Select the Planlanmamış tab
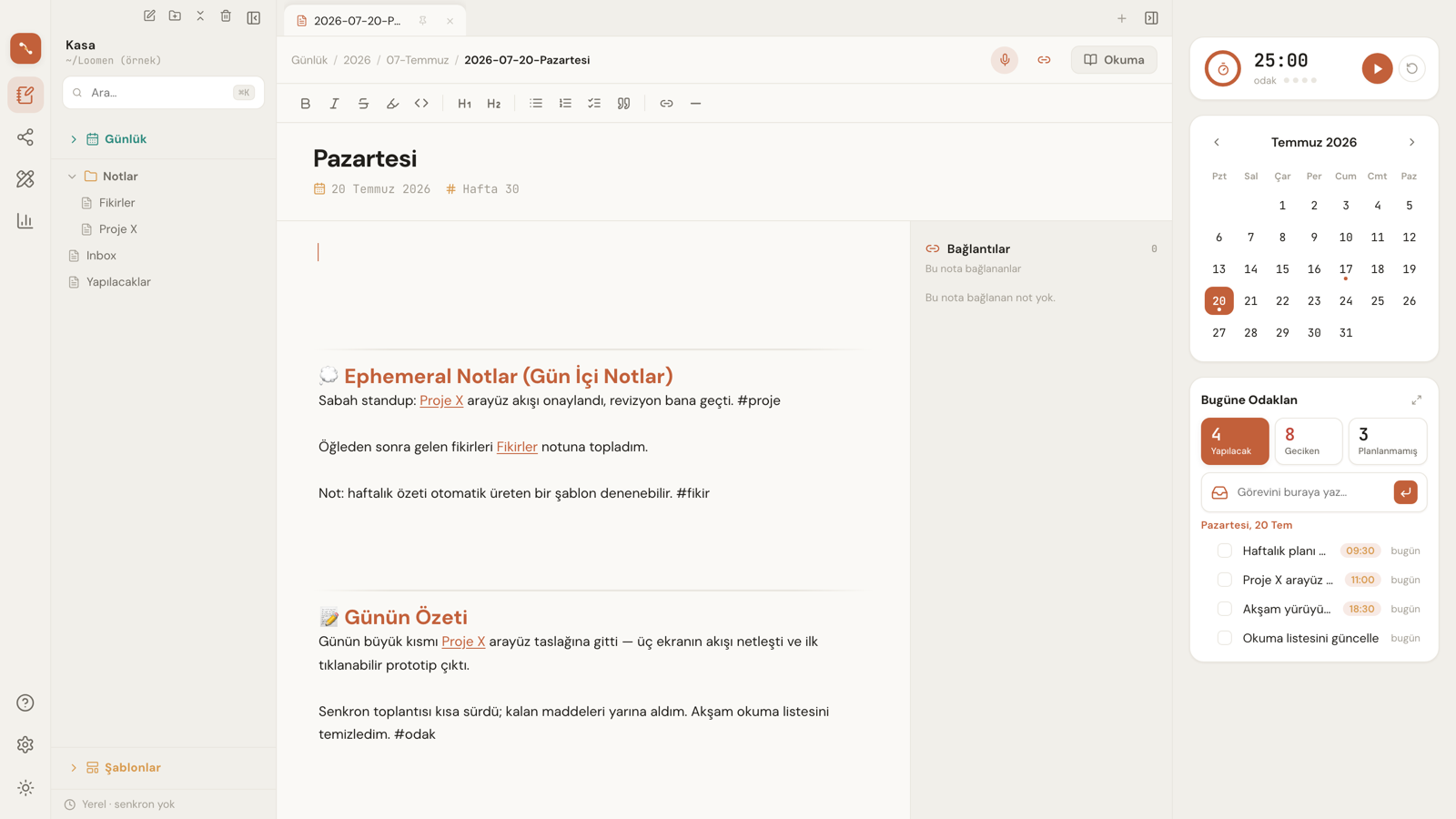 coord(1387,441)
